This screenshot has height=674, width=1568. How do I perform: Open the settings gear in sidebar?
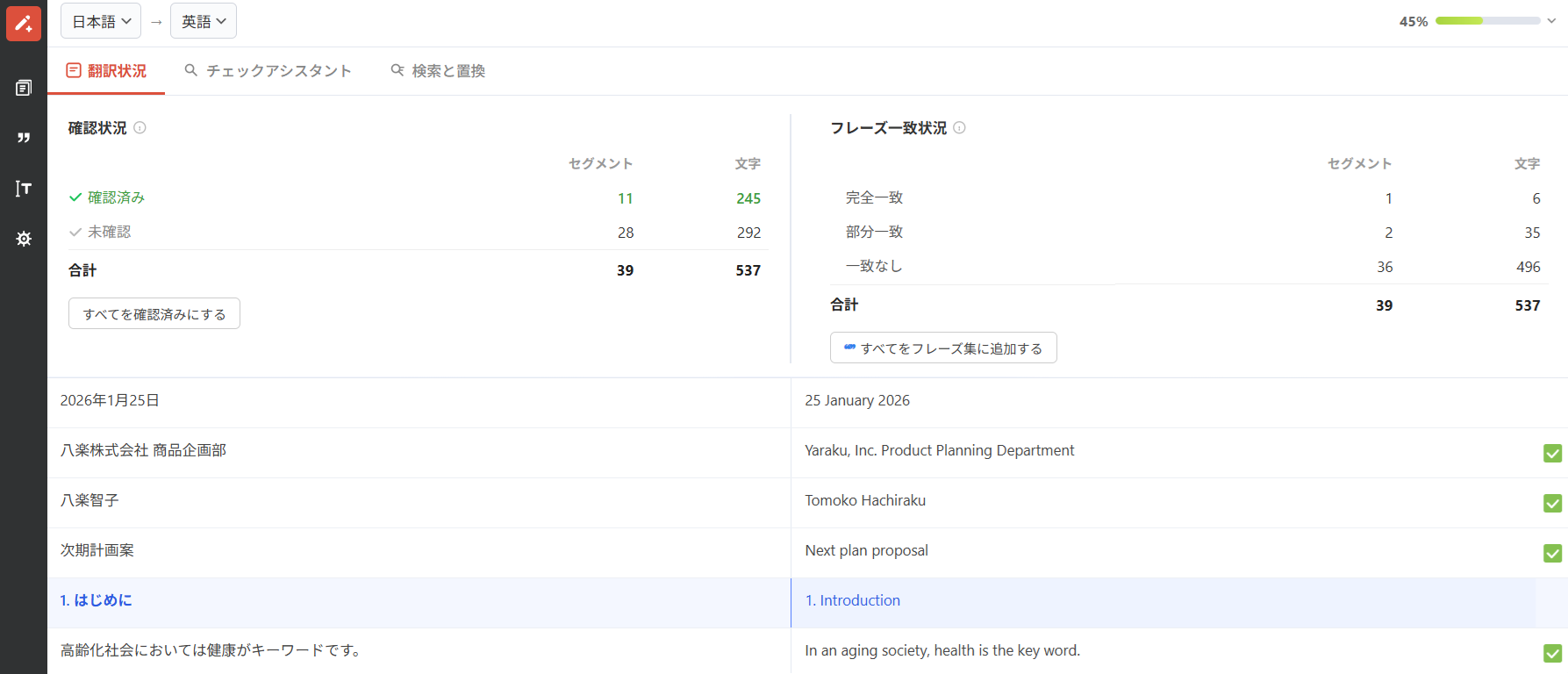click(x=24, y=239)
